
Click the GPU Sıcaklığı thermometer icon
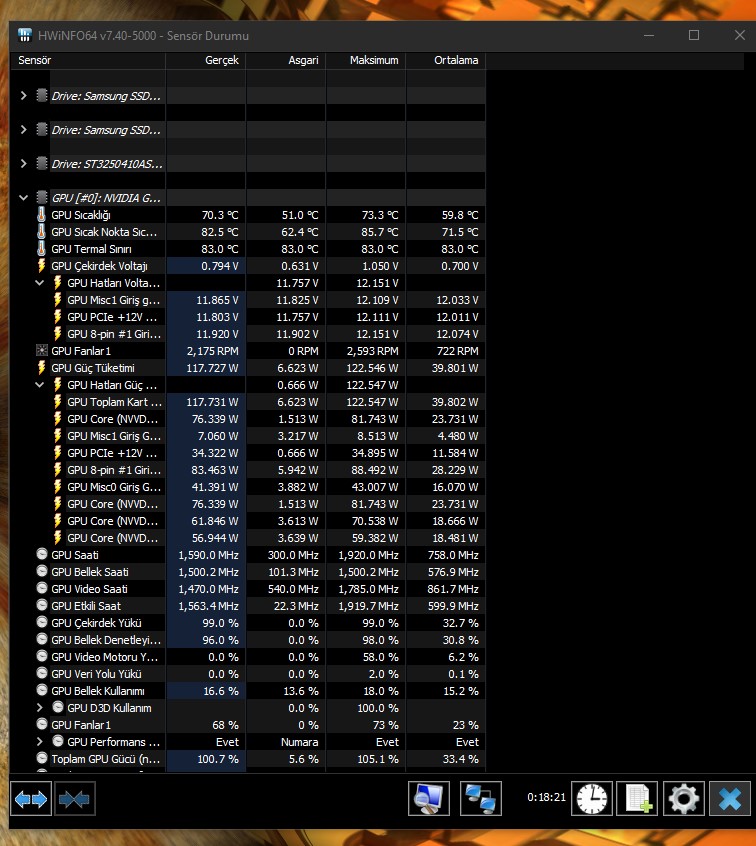(x=42, y=215)
